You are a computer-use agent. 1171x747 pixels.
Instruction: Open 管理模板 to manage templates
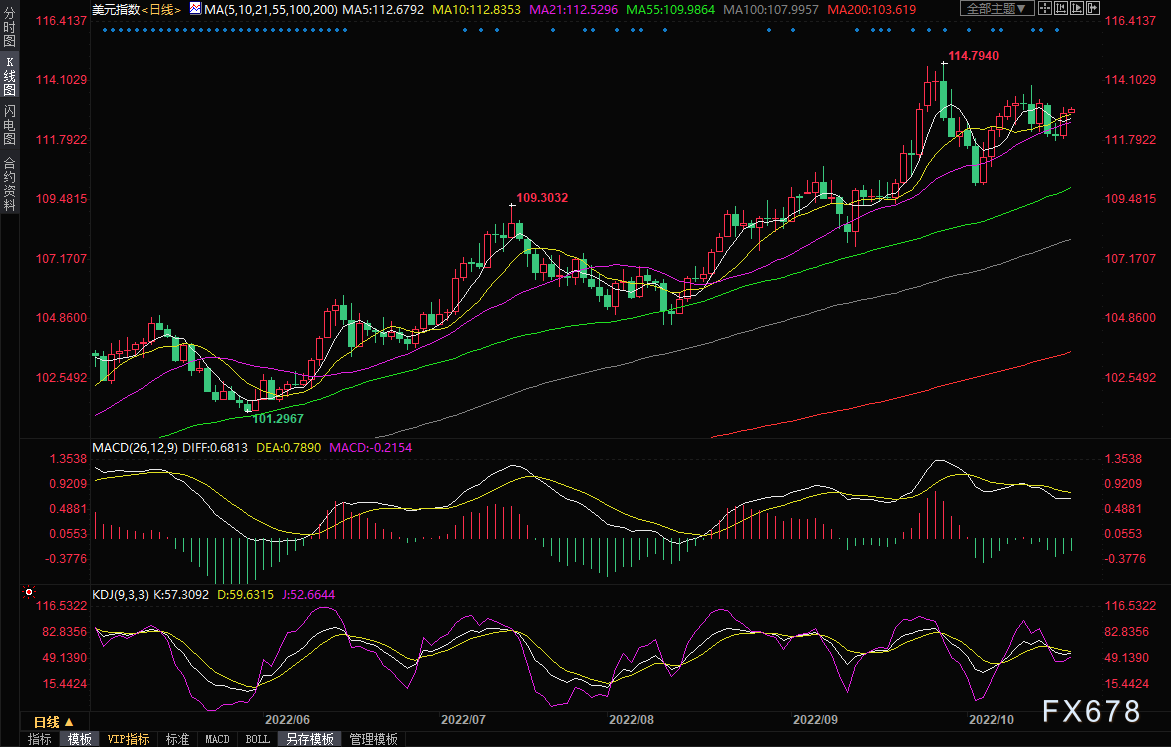click(x=373, y=739)
